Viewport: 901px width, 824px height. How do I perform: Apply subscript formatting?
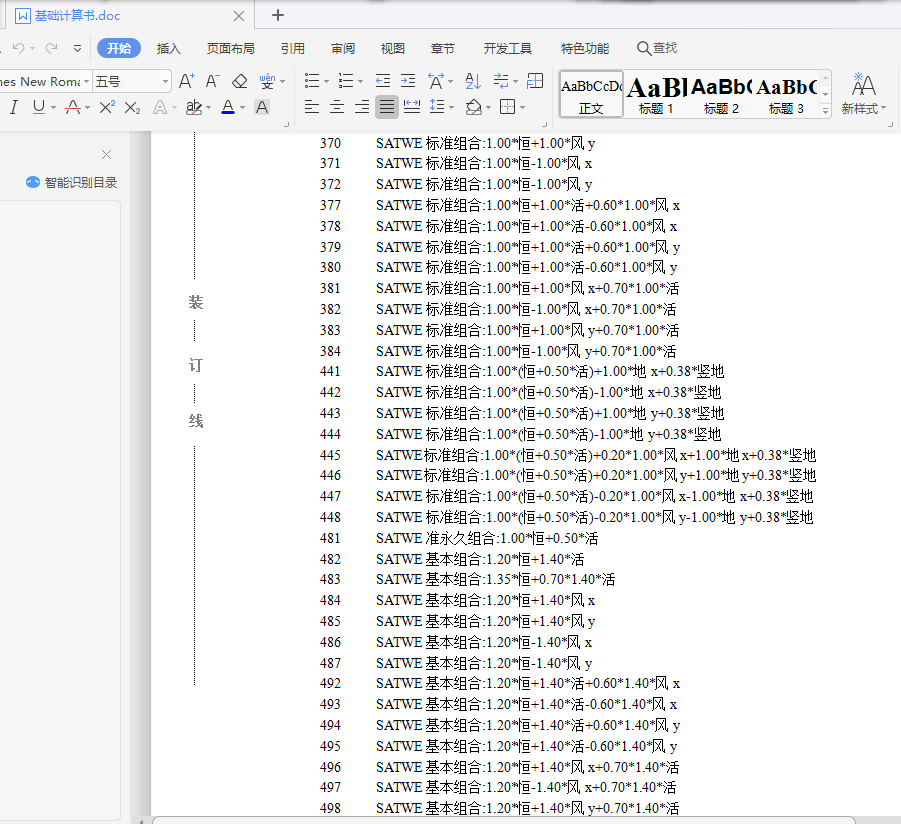[132, 107]
